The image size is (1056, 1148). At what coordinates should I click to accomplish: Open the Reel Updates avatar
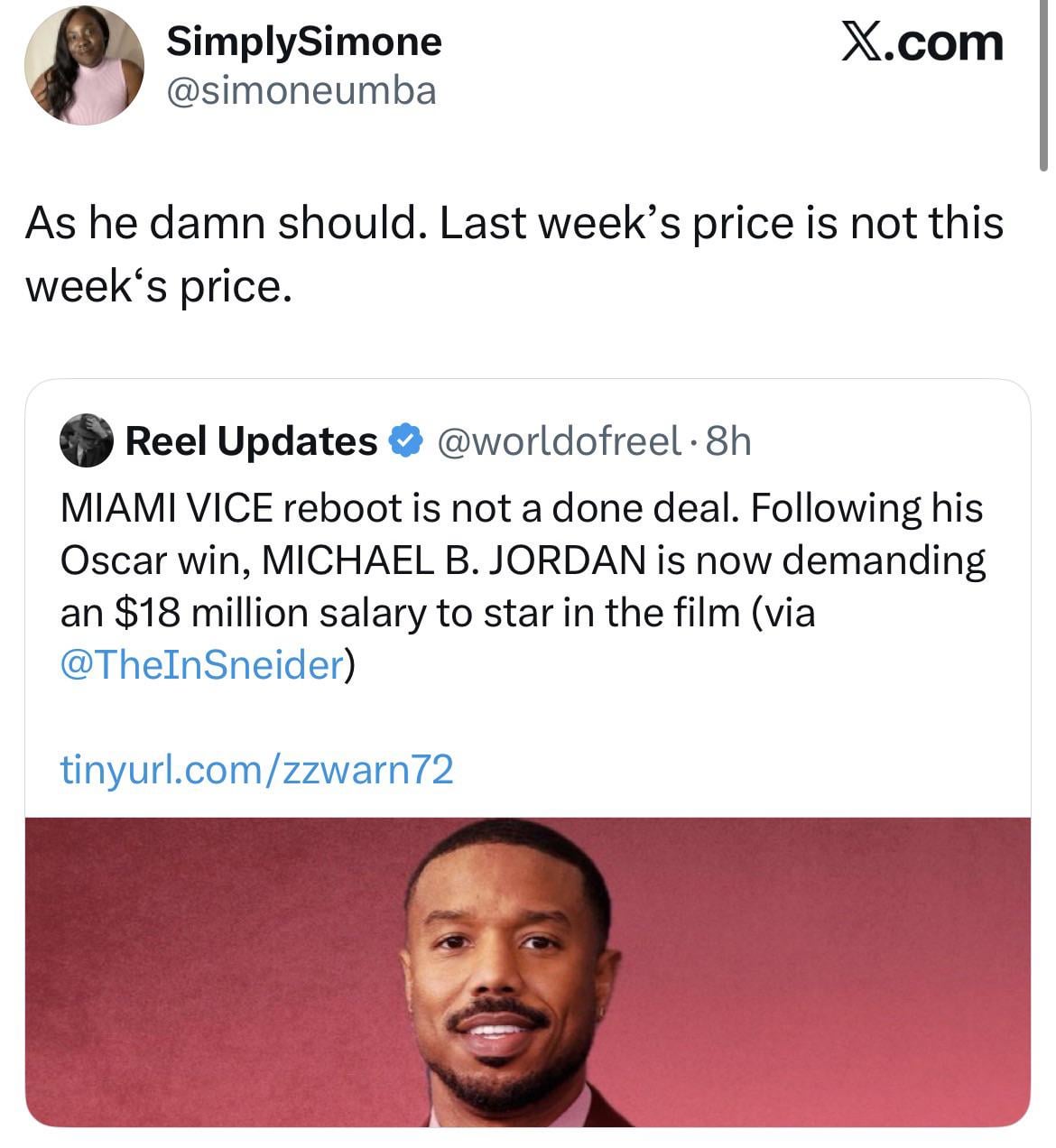click(86, 440)
